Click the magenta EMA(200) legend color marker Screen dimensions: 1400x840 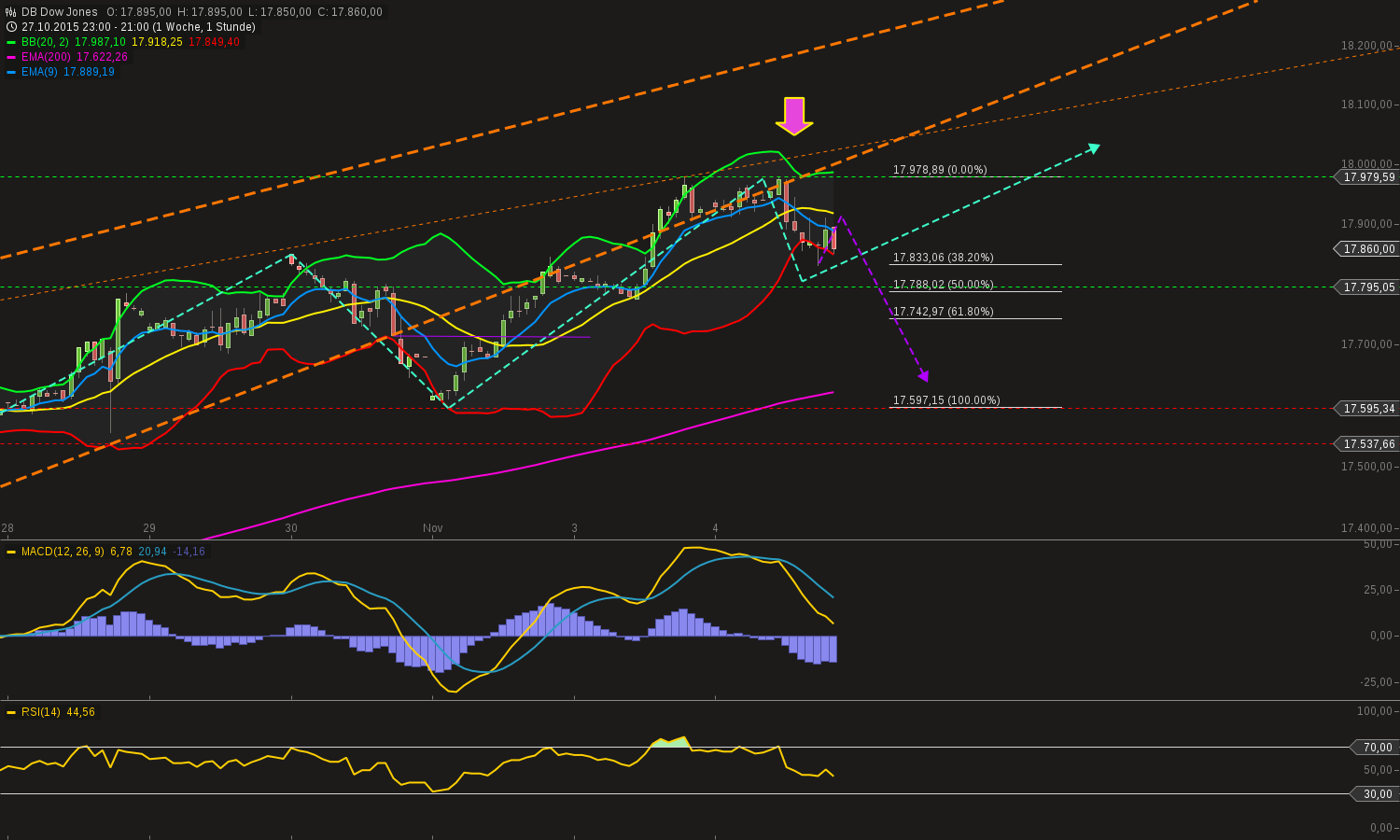click(11, 57)
